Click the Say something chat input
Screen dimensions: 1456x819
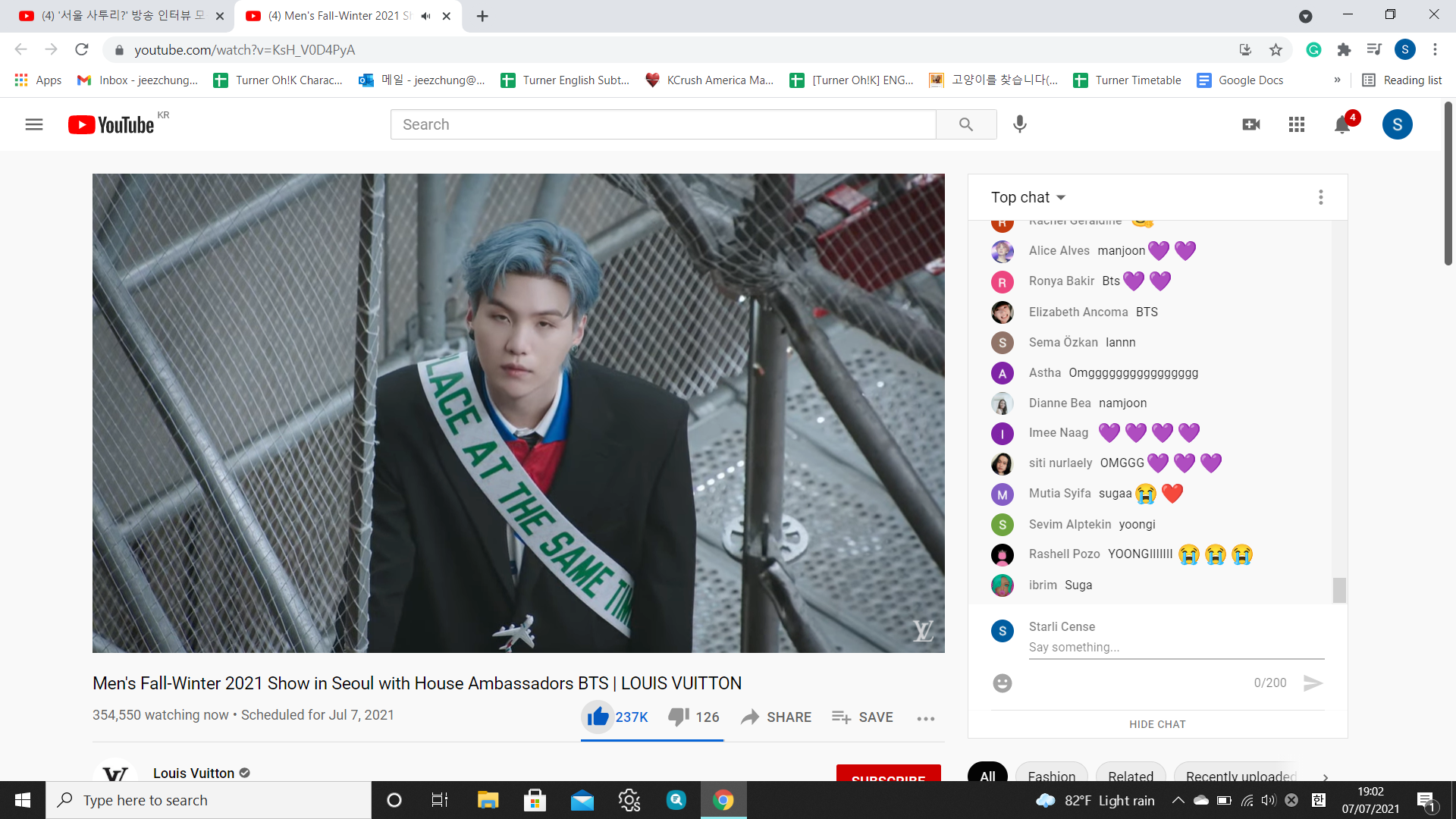1176,647
